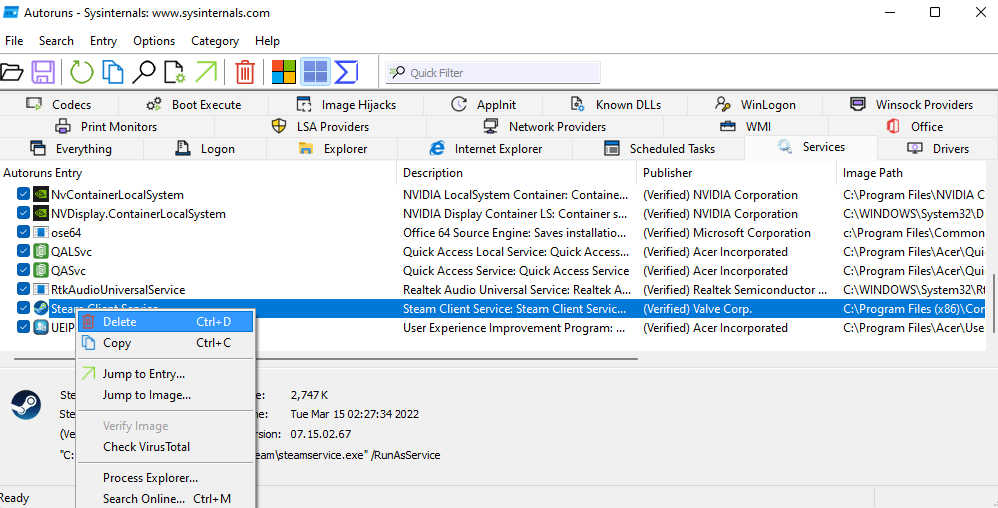Refresh the autoruns list
Viewport: 998px width, 508px height.
point(81,72)
